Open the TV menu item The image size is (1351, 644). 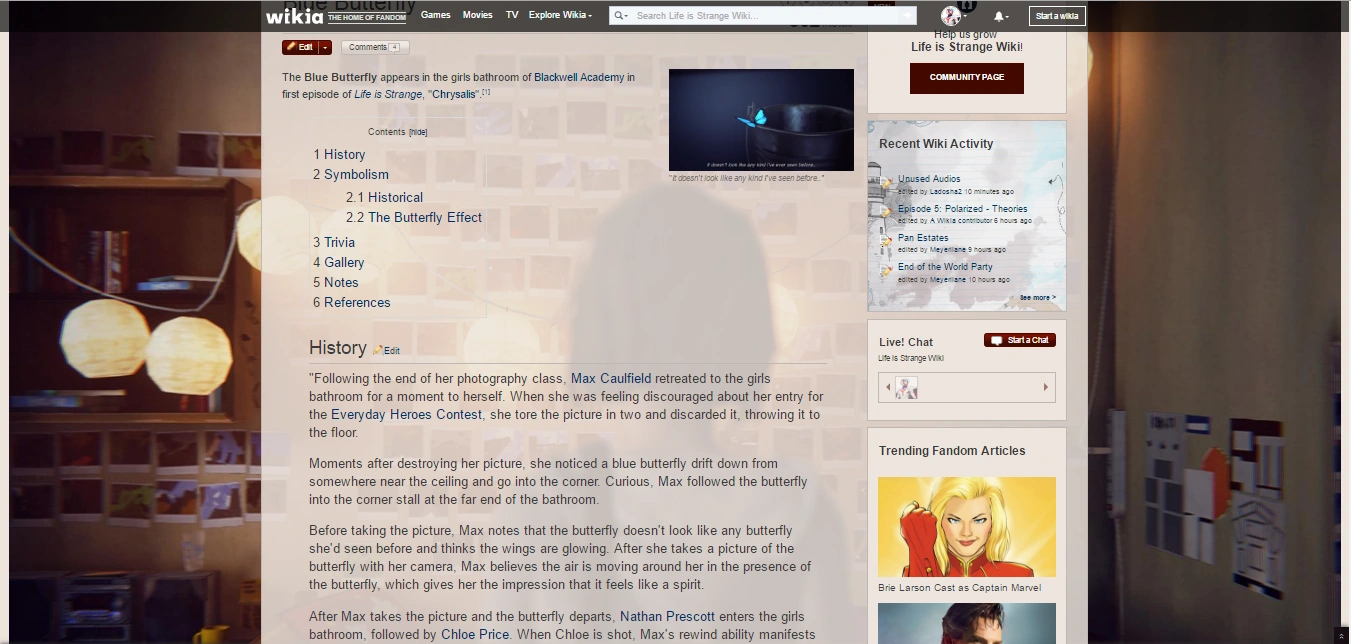click(x=512, y=15)
